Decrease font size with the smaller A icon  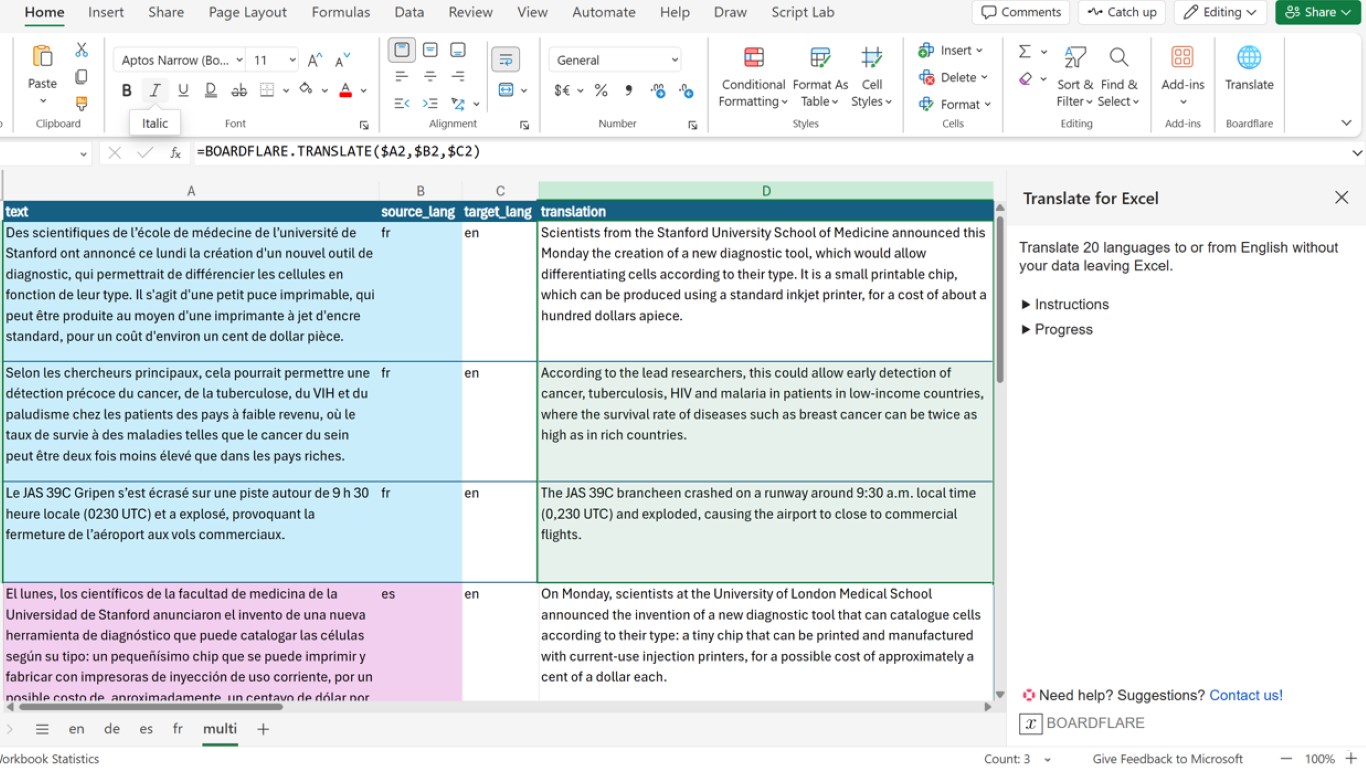pos(343,60)
